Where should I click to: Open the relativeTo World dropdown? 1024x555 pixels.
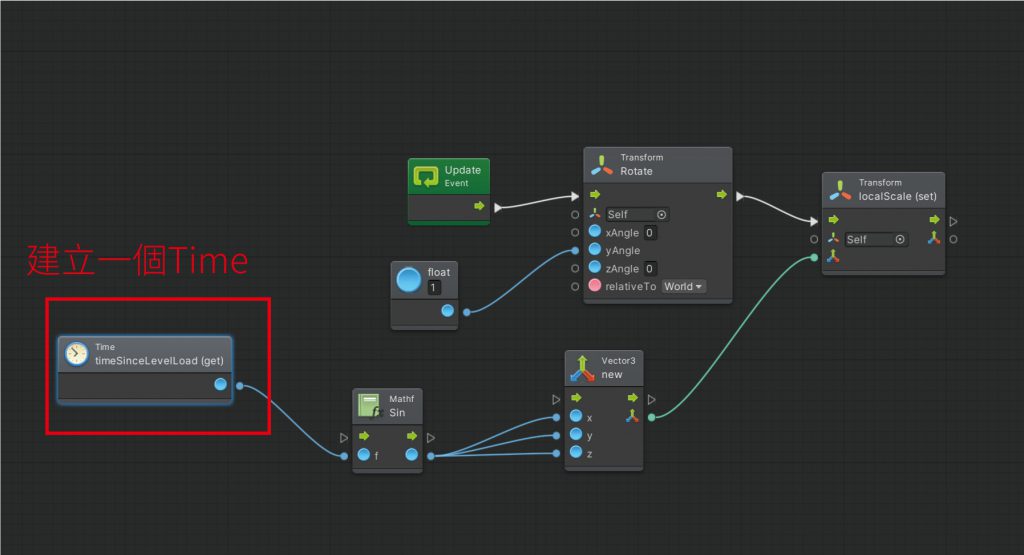click(684, 286)
